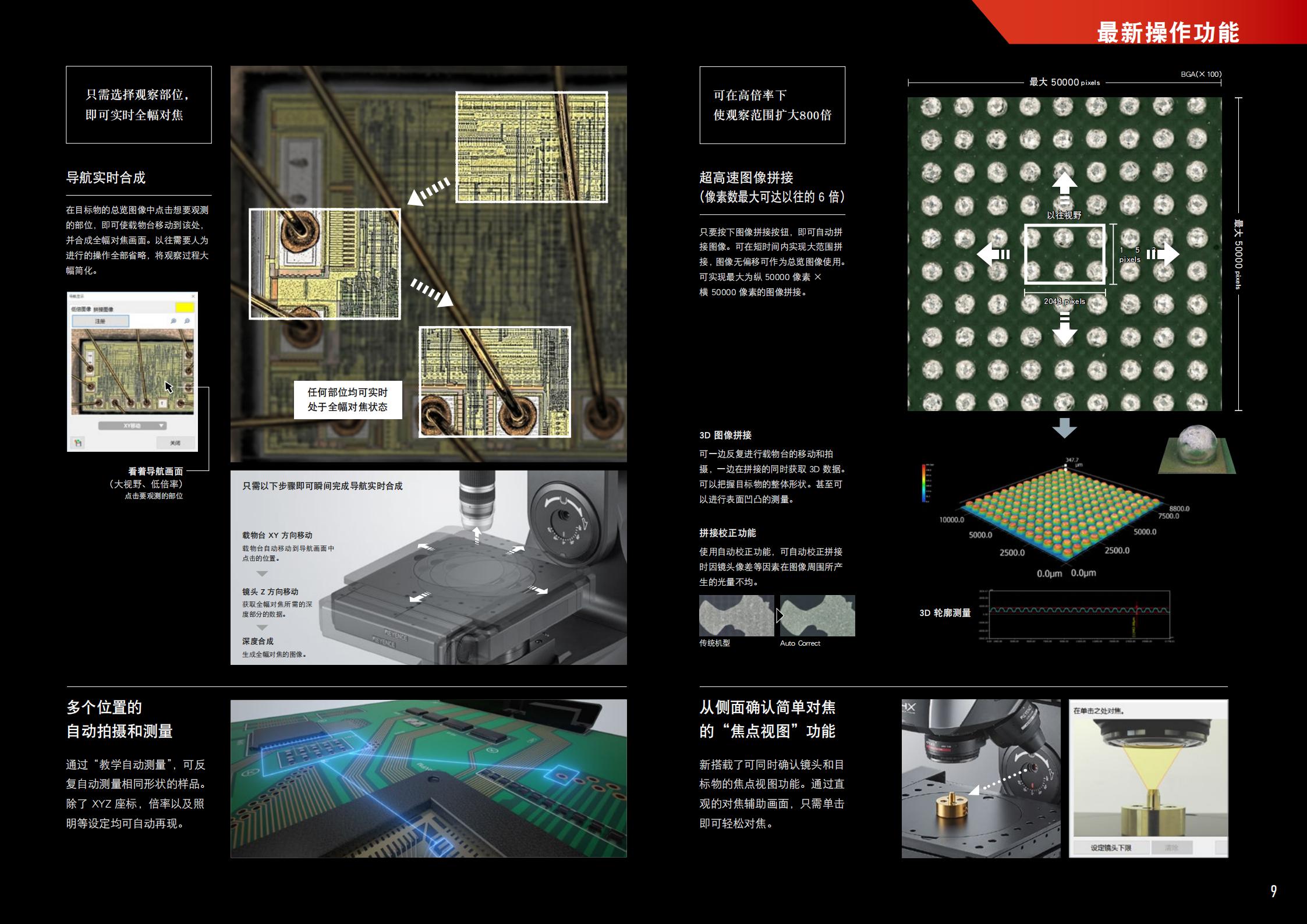Viewport: 1307px width, 924px height.
Task: Close the navigation display window with X
Action: coord(193,296)
